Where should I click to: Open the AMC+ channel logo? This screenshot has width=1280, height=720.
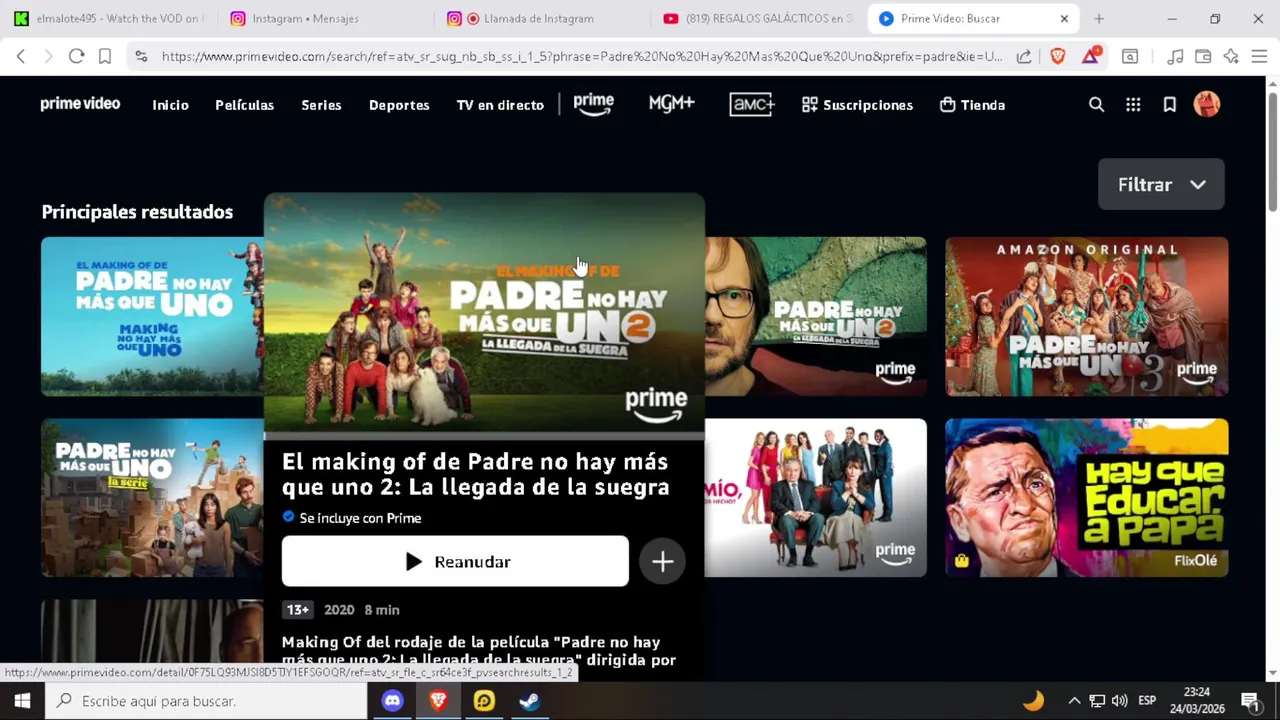(x=752, y=104)
